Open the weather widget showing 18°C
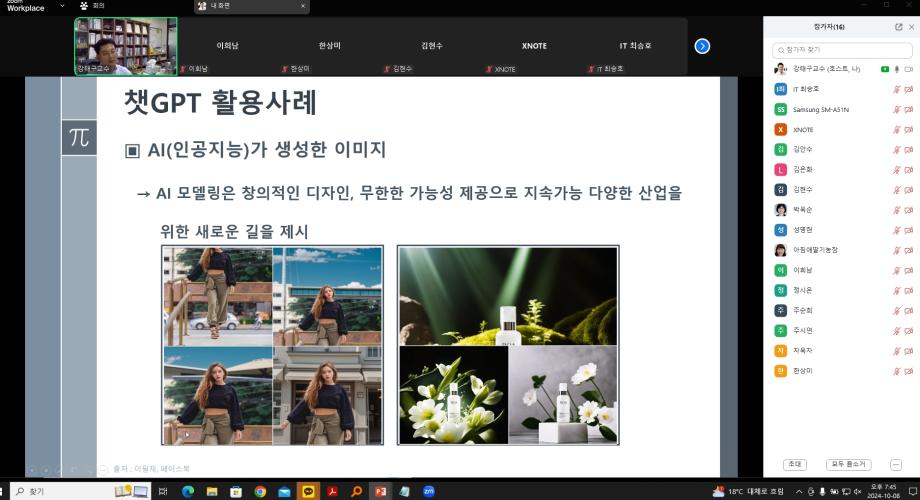 (x=748, y=491)
